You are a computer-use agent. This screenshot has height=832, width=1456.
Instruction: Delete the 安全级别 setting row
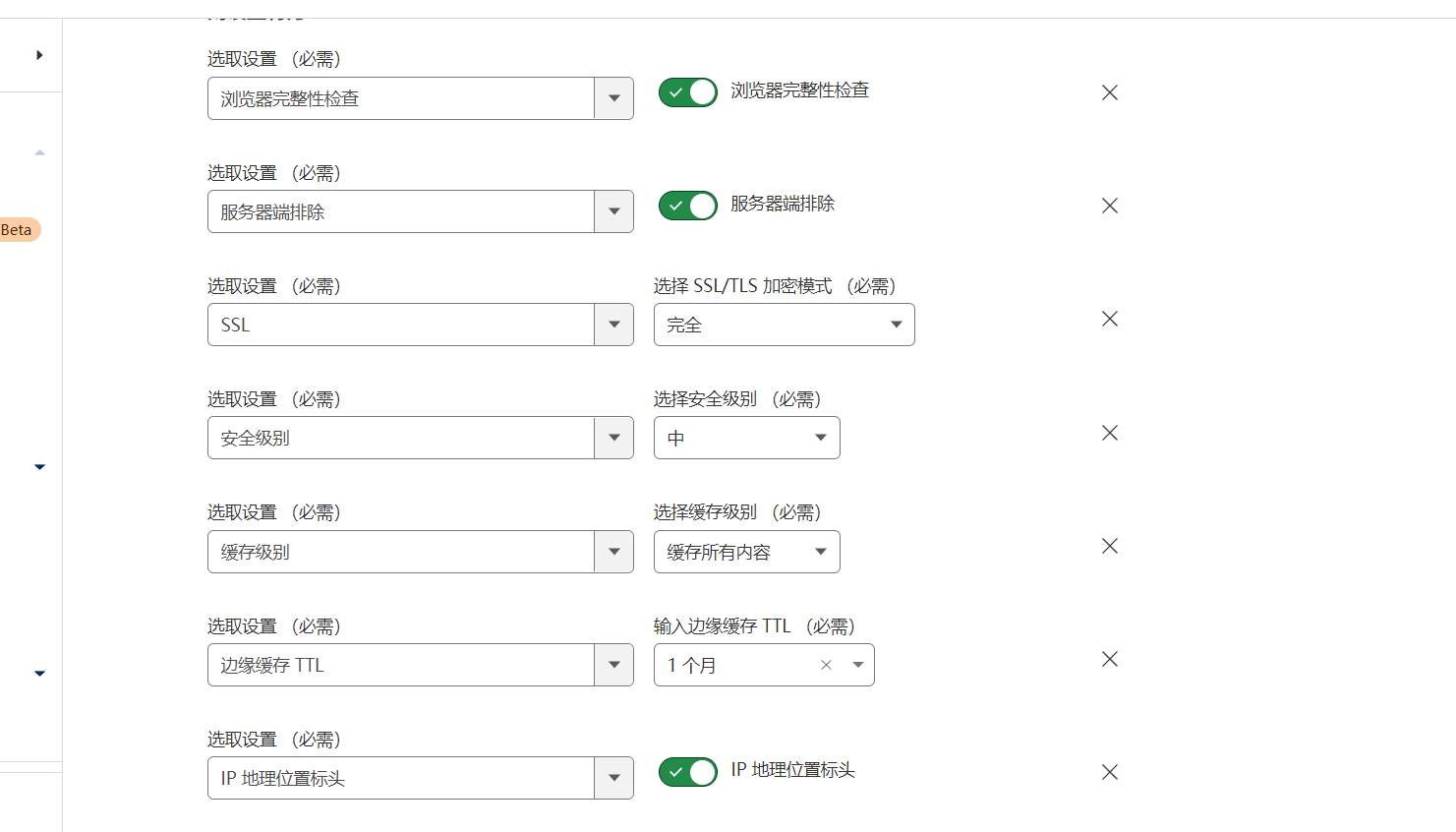pos(1110,433)
